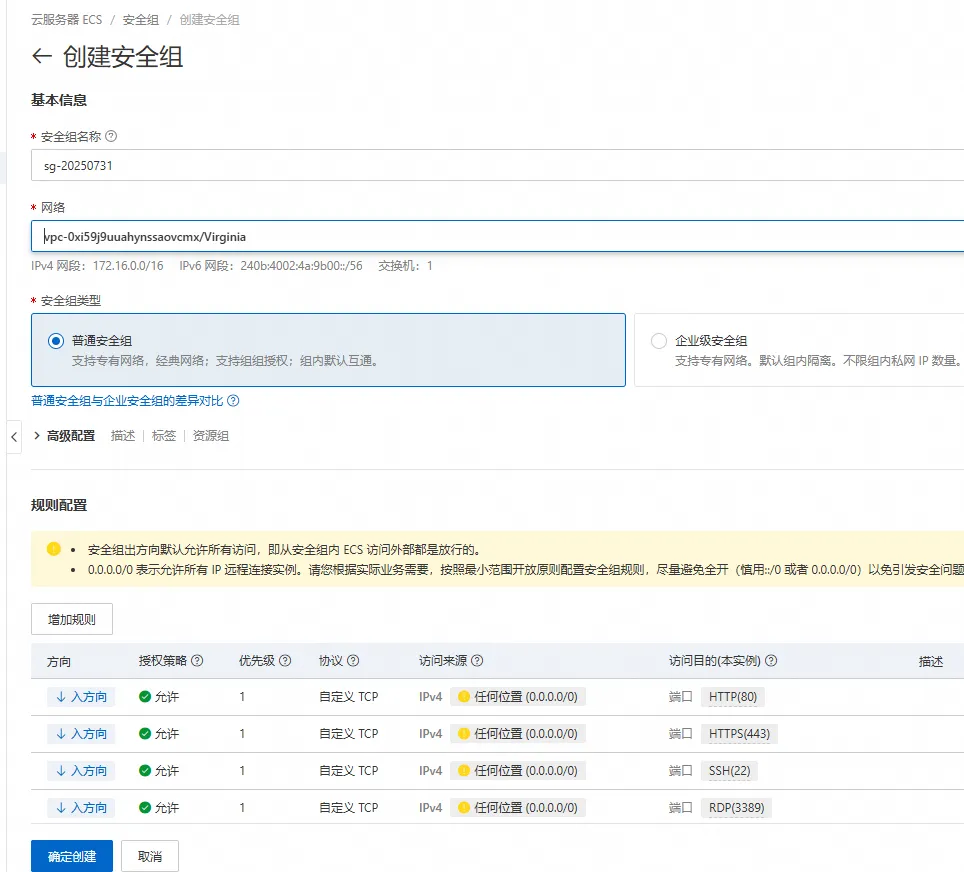Viewport: 964px width, 872px height.
Task: Click the 方向 column header
Action: [x=59, y=661]
